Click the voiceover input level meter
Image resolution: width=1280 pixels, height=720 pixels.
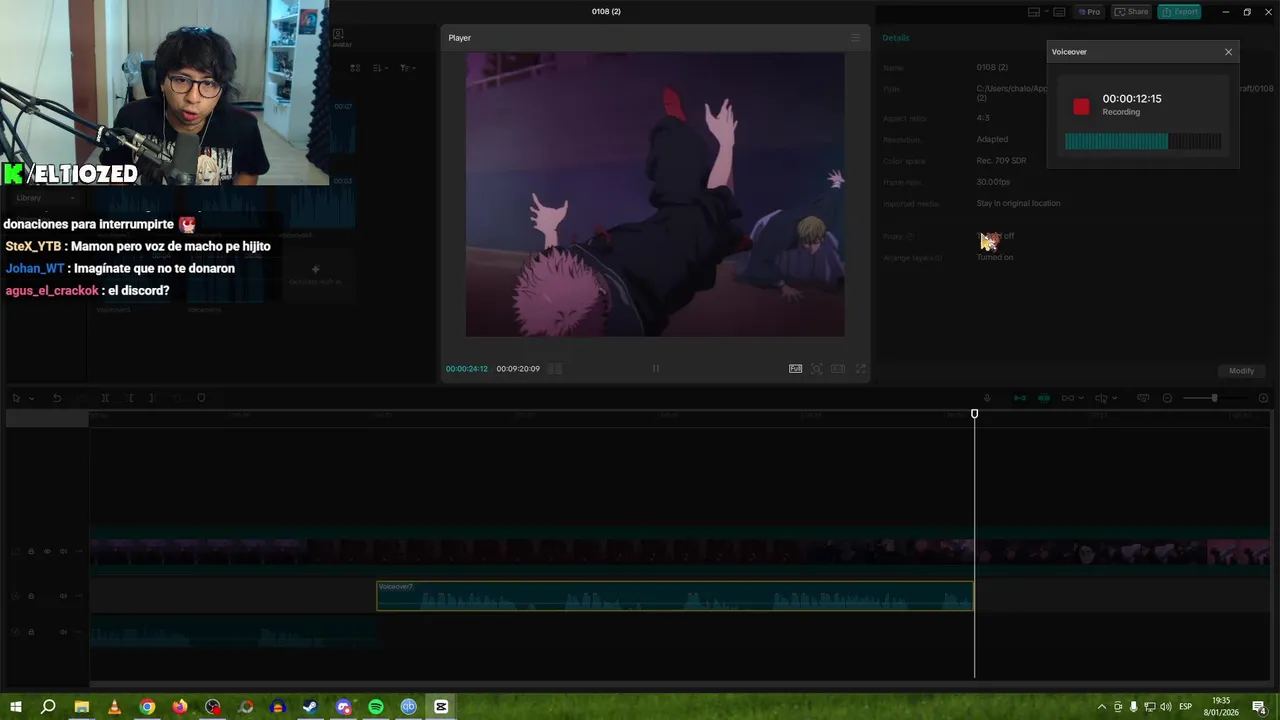click(x=1143, y=142)
